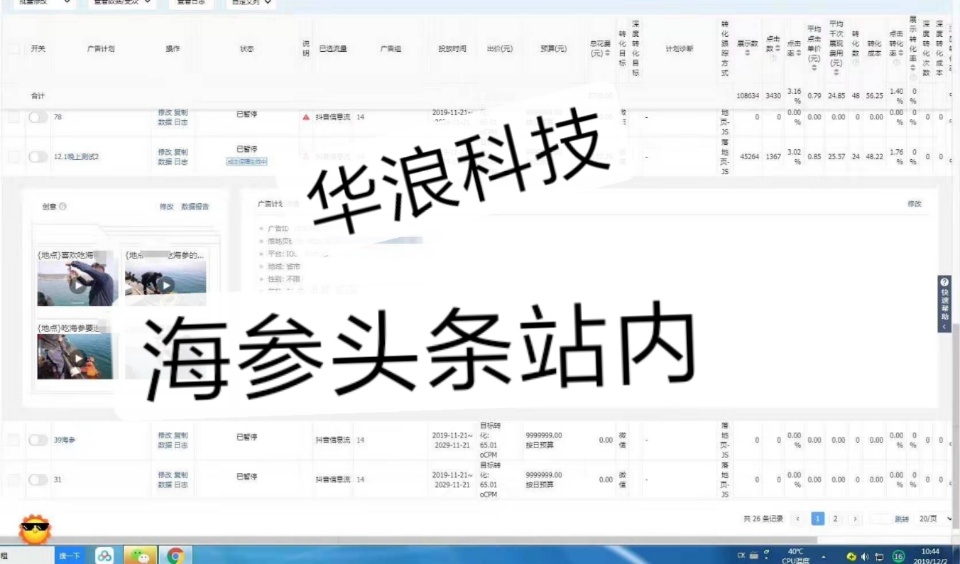Click the red warning triangle on plan 78
The image size is (960, 564).
(x=306, y=117)
